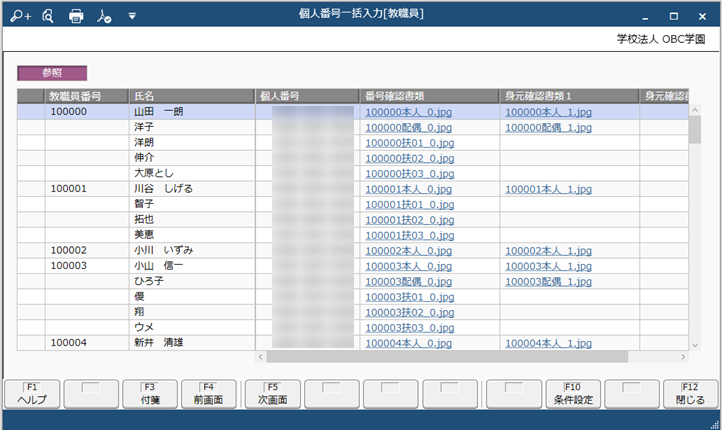Viewport: 722px width, 430px height.
Task: Click the F1 ヘルプ button
Action: [x=32, y=394]
